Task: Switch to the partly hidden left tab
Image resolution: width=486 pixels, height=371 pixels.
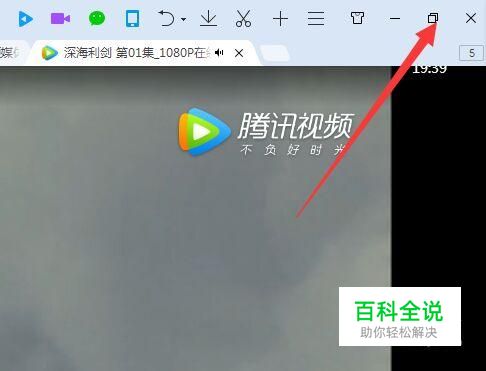Action: 12,53
